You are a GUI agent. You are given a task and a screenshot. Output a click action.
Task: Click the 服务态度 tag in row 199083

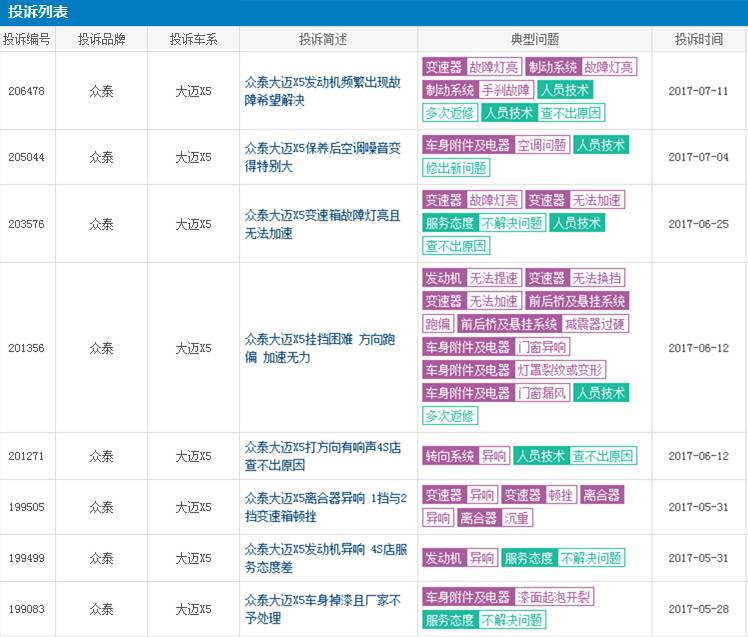tap(450, 620)
